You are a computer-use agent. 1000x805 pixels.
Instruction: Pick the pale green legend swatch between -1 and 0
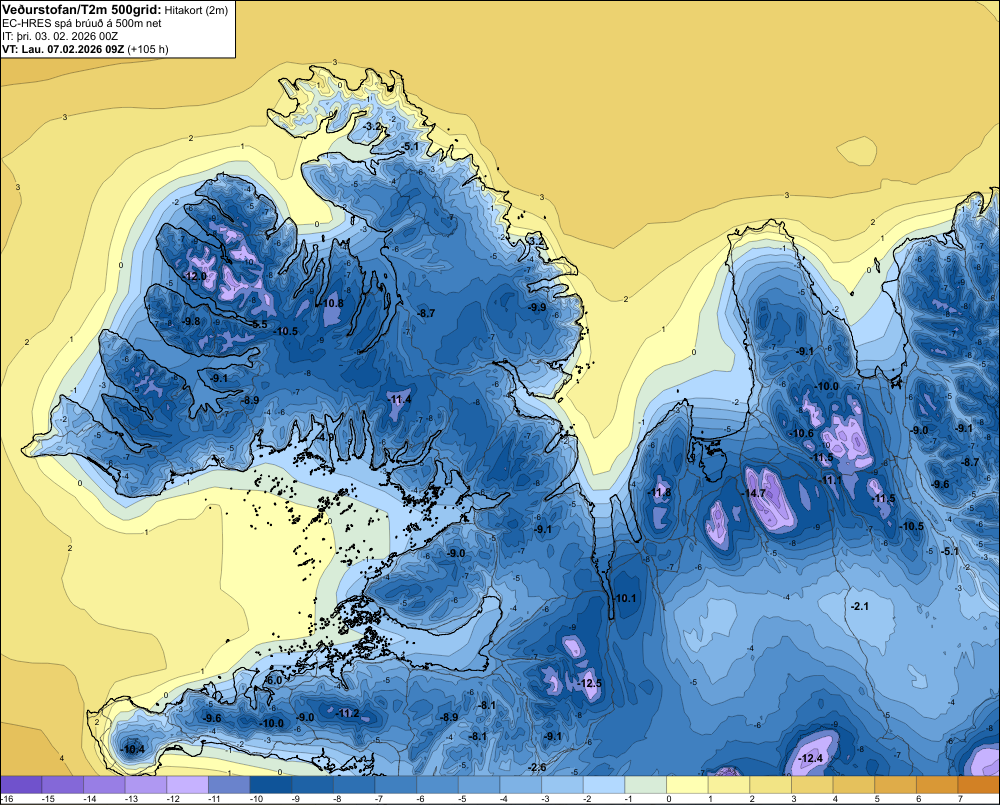point(645,785)
